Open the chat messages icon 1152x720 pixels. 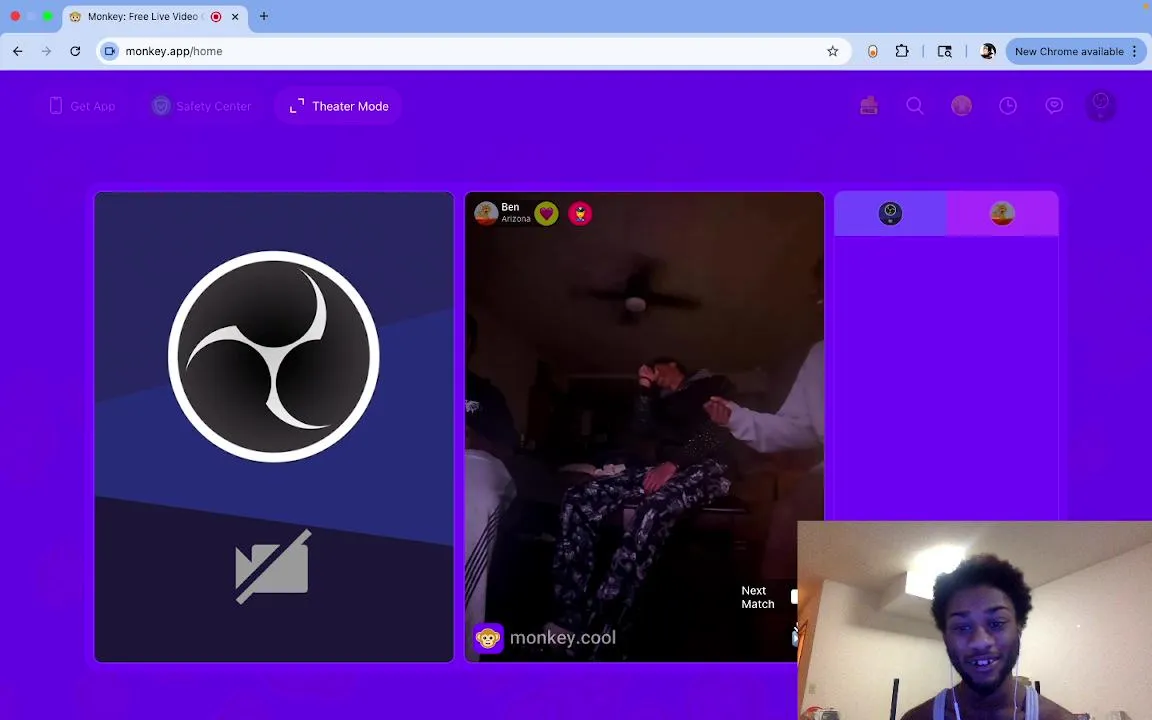tap(1054, 106)
